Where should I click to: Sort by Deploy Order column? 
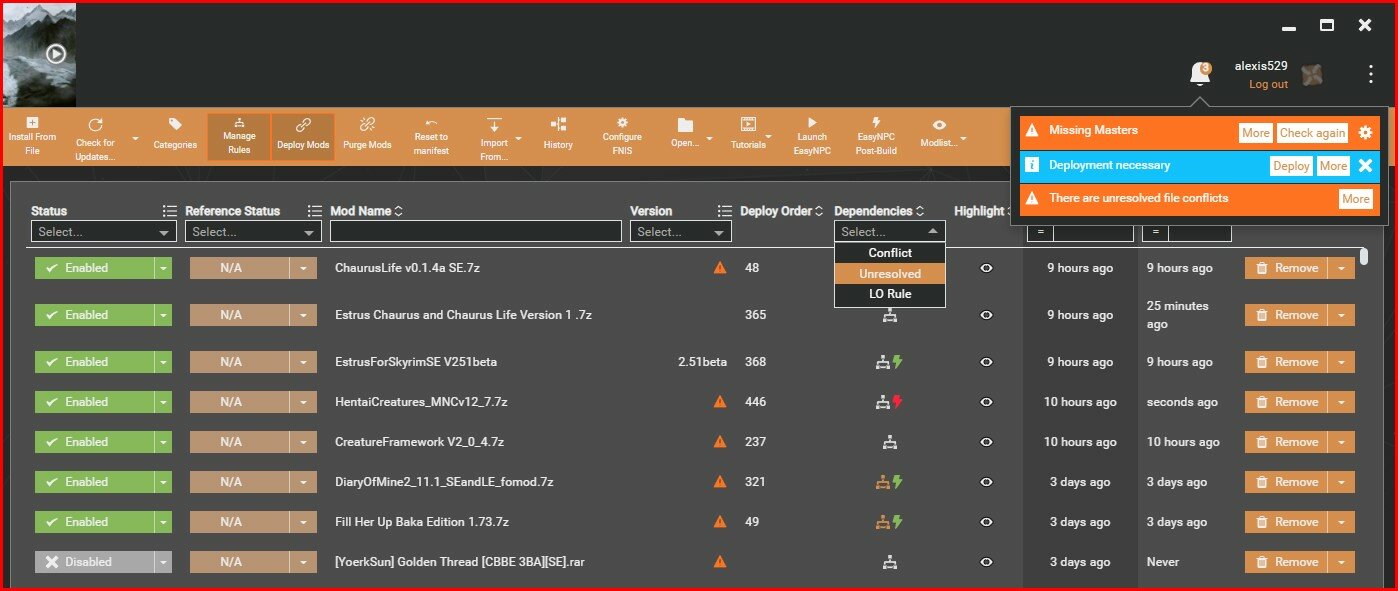[782, 211]
